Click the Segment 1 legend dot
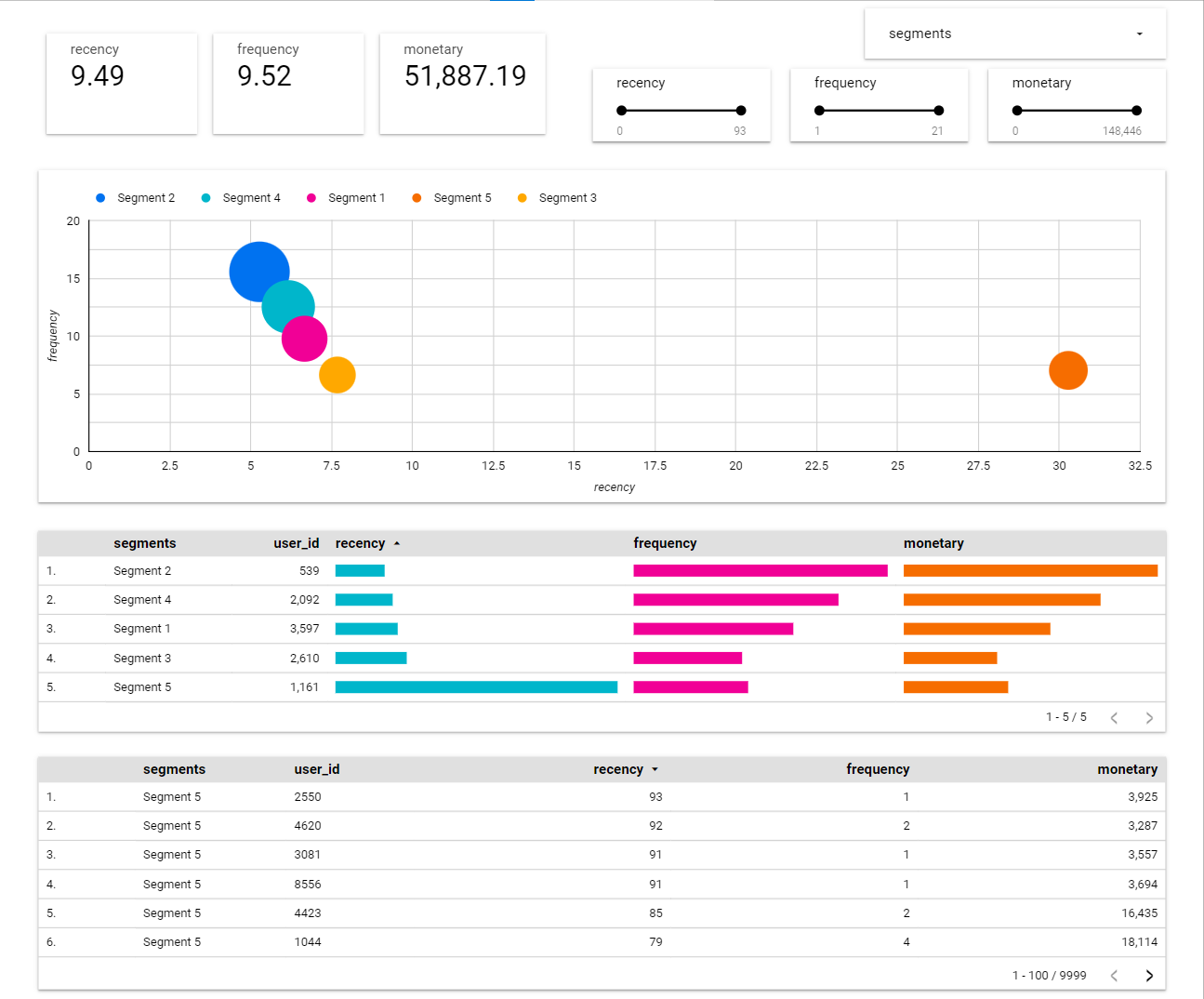1204x999 pixels. 311,198
